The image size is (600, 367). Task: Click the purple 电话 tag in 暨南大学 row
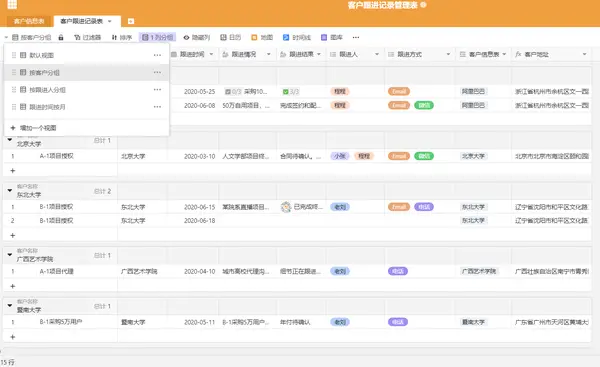click(398, 322)
